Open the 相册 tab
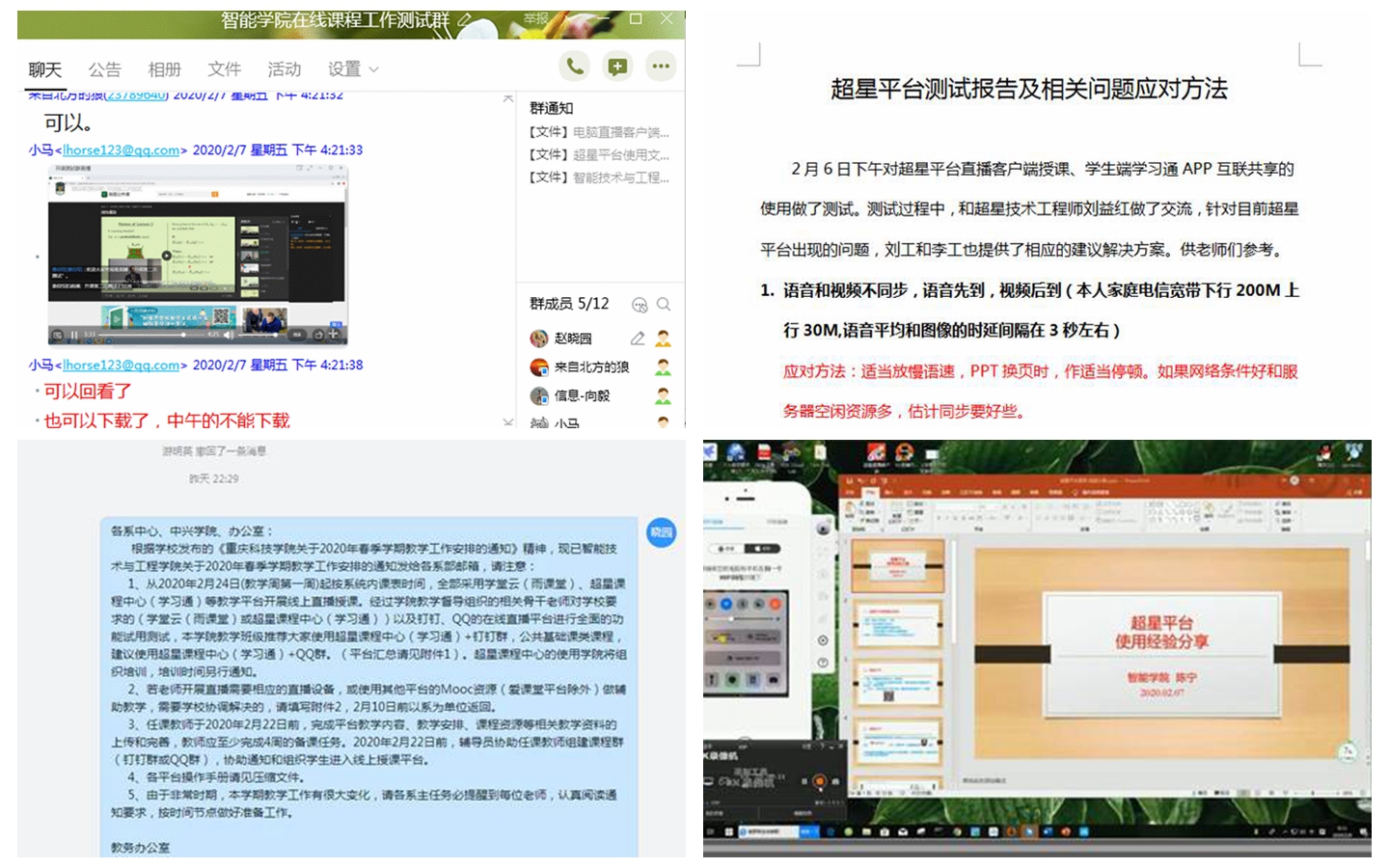Screen dimensions: 1389x868 pyautogui.click(x=164, y=69)
